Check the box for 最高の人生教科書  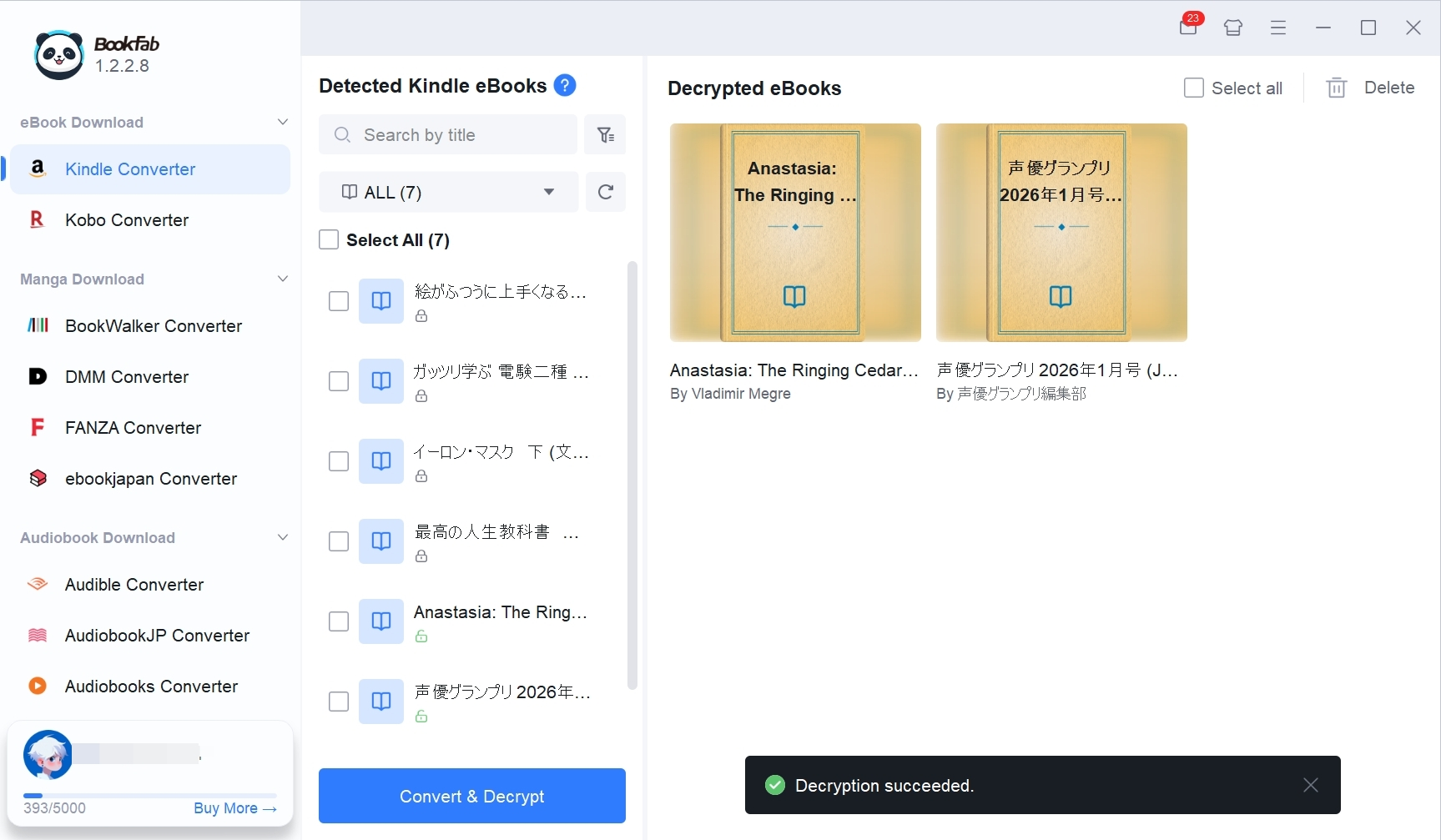[x=339, y=541]
